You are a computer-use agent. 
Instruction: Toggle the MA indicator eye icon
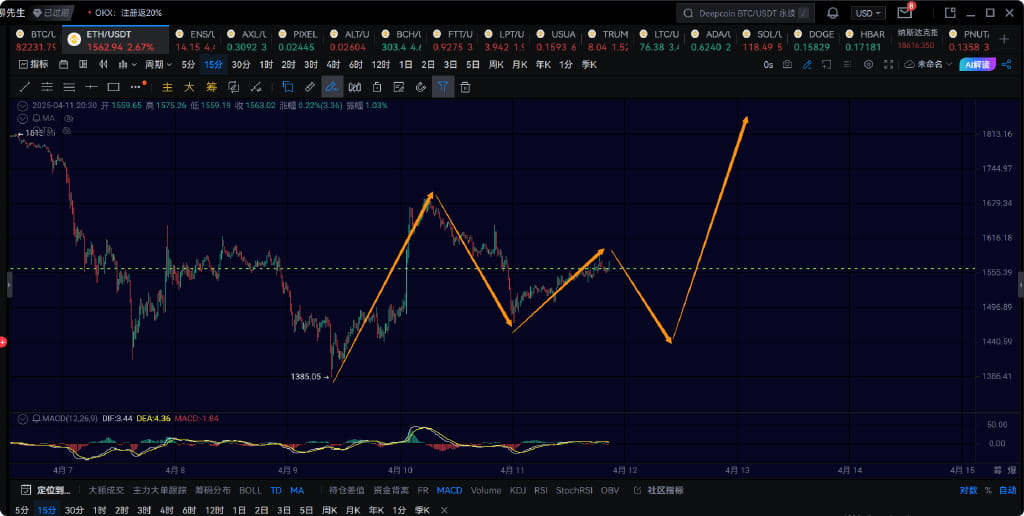click(x=69, y=118)
